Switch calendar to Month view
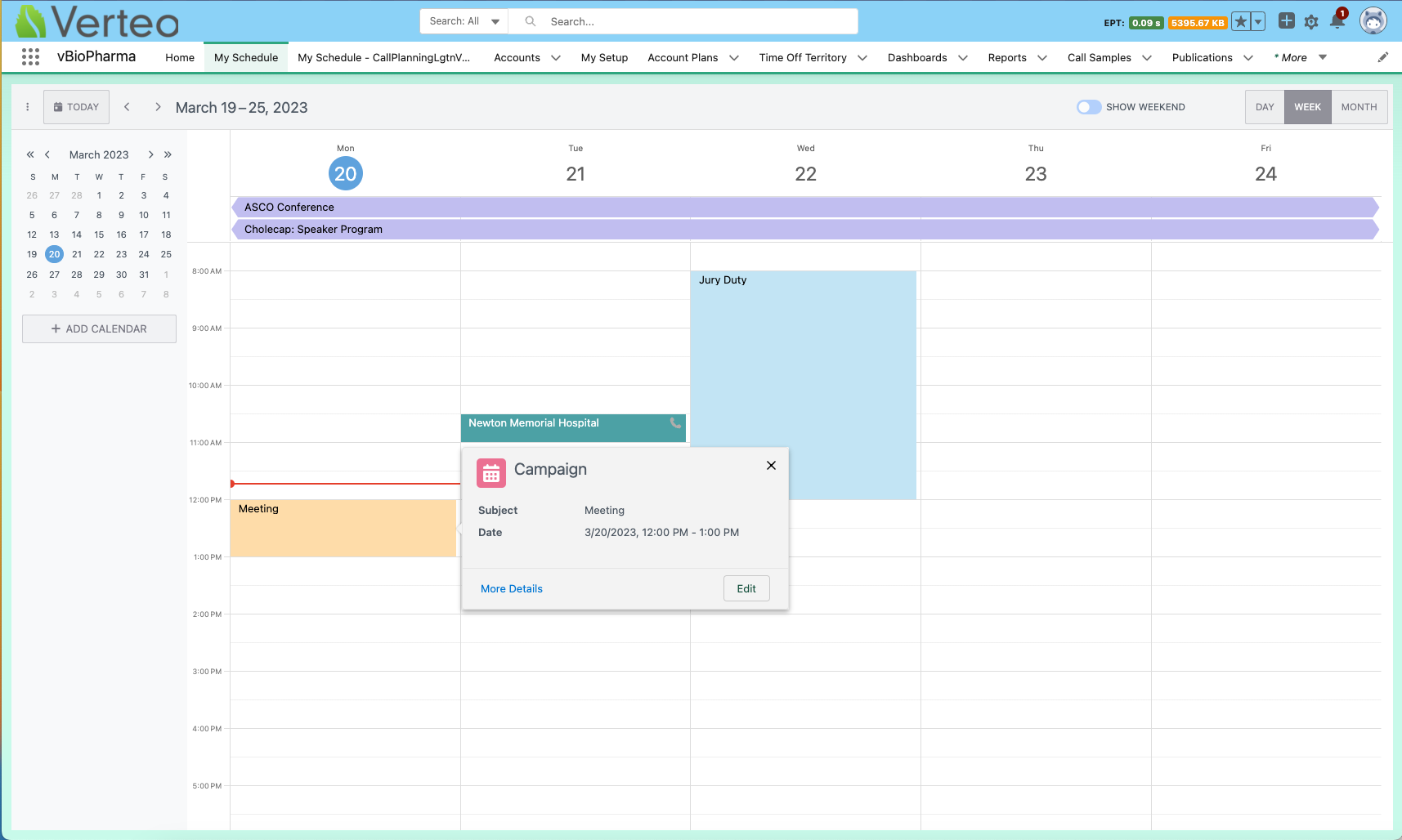This screenshot has height=840, width=1402. (x=1359, y=107)
